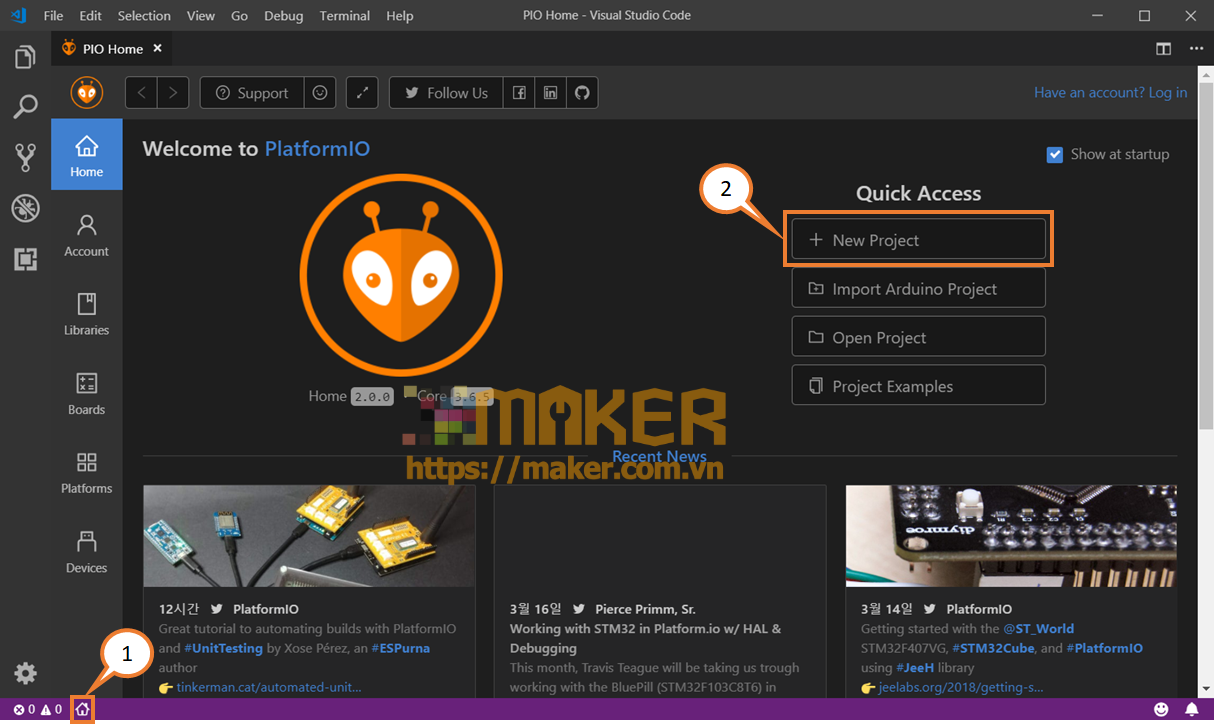1214x724 pixels.
Task: Click the Open Project button
Action: pos(918,337)
